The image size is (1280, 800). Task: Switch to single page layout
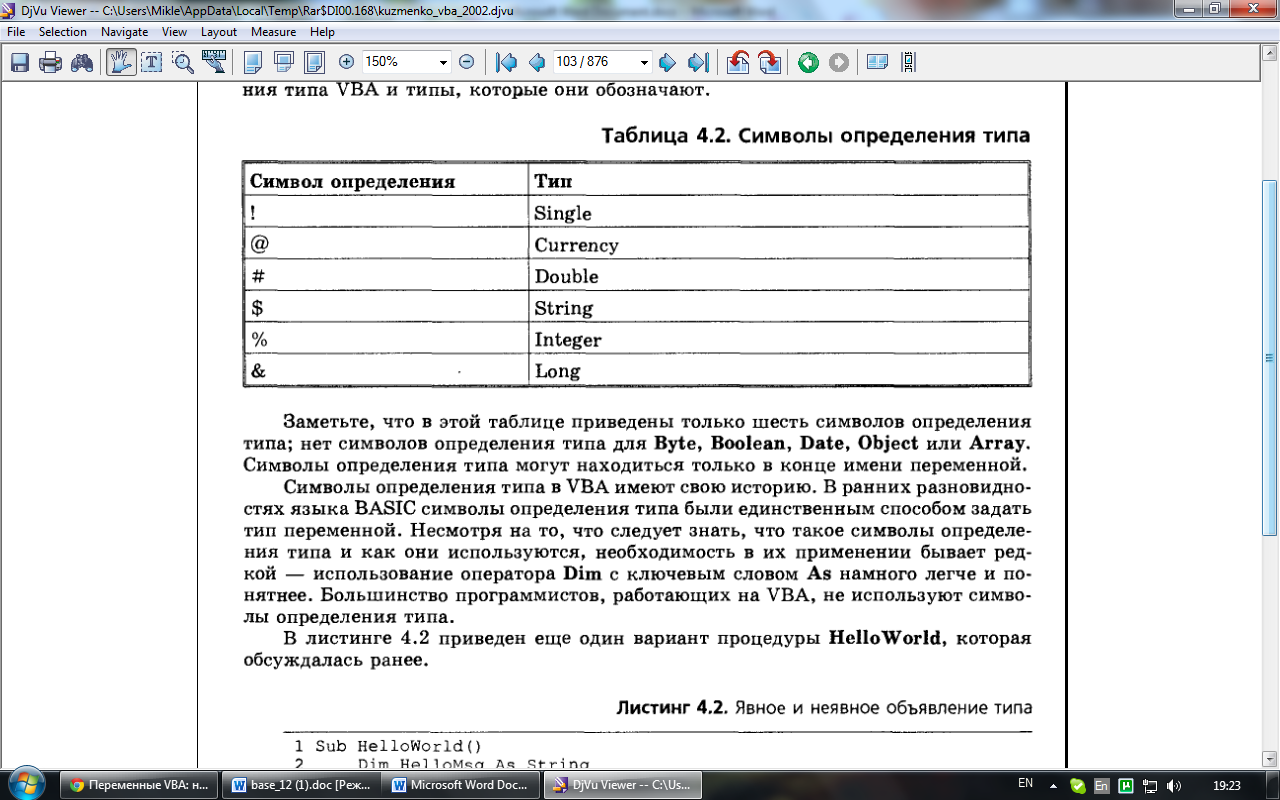click(x=252, y=62)
